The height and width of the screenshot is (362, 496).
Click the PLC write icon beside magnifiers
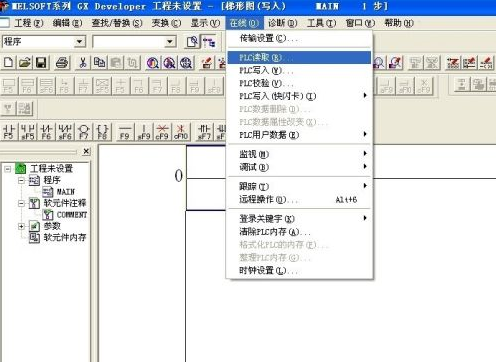(x=207, y=62)
